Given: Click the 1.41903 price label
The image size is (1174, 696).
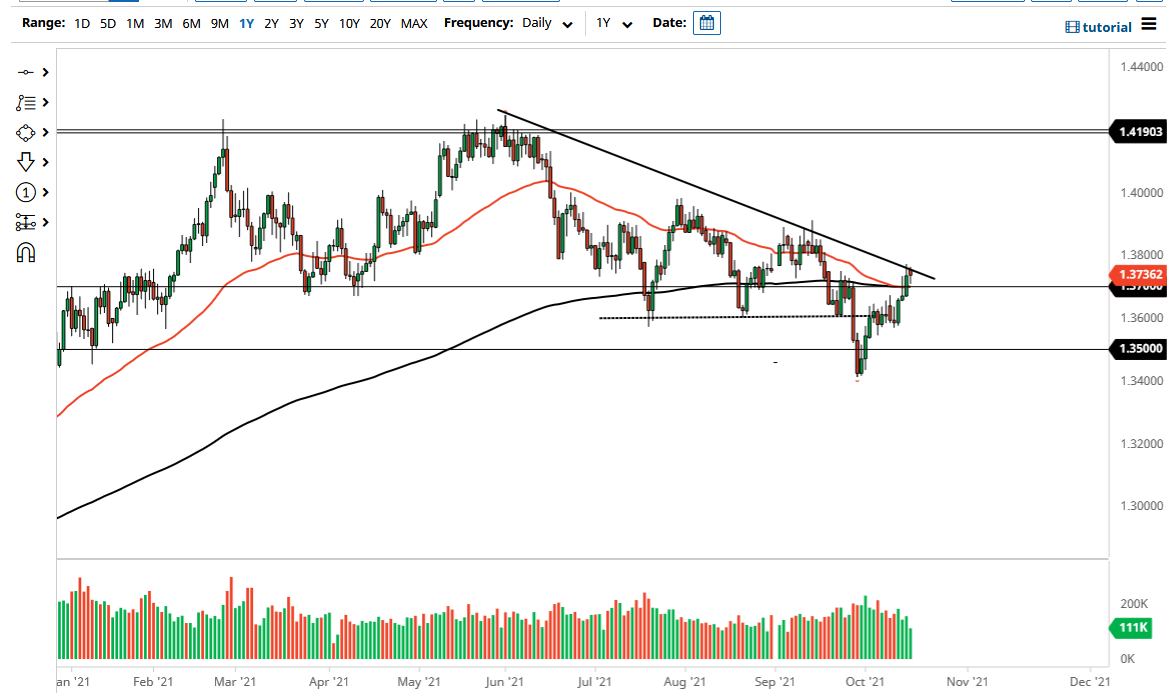Looking at the screenshot, I should pyautogui.click(x=1141, y=131).
